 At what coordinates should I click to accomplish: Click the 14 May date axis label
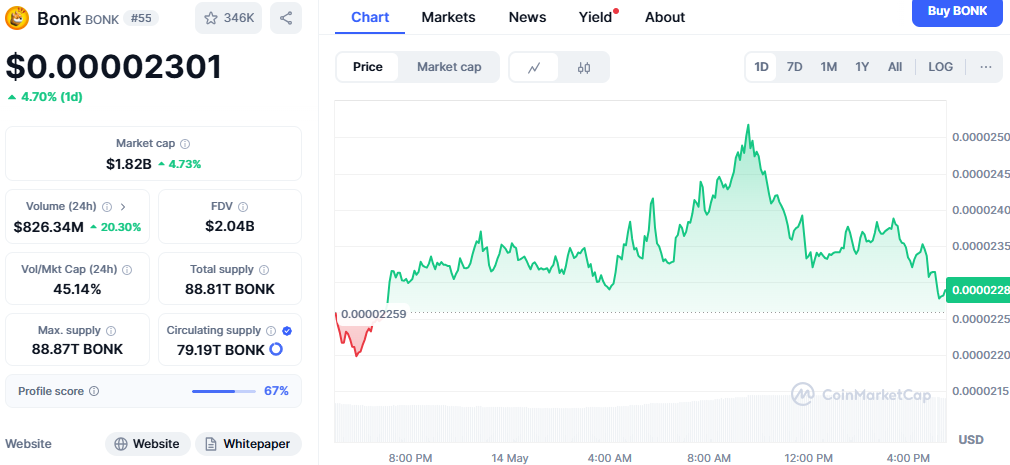(x=510, y=458)
